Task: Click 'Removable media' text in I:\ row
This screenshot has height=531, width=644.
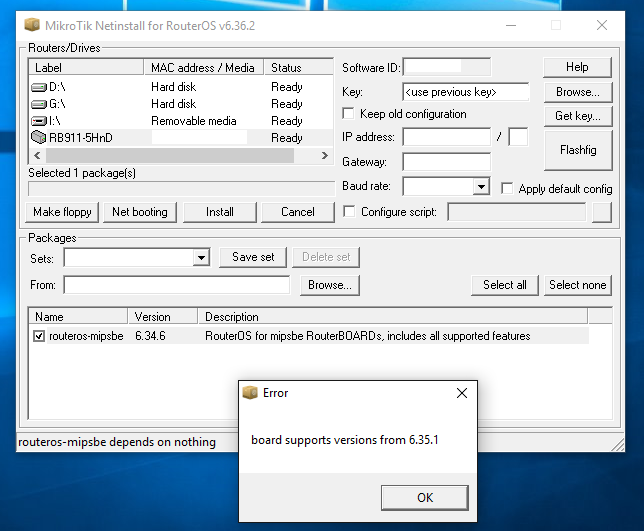Action: (x=193, y=121)
